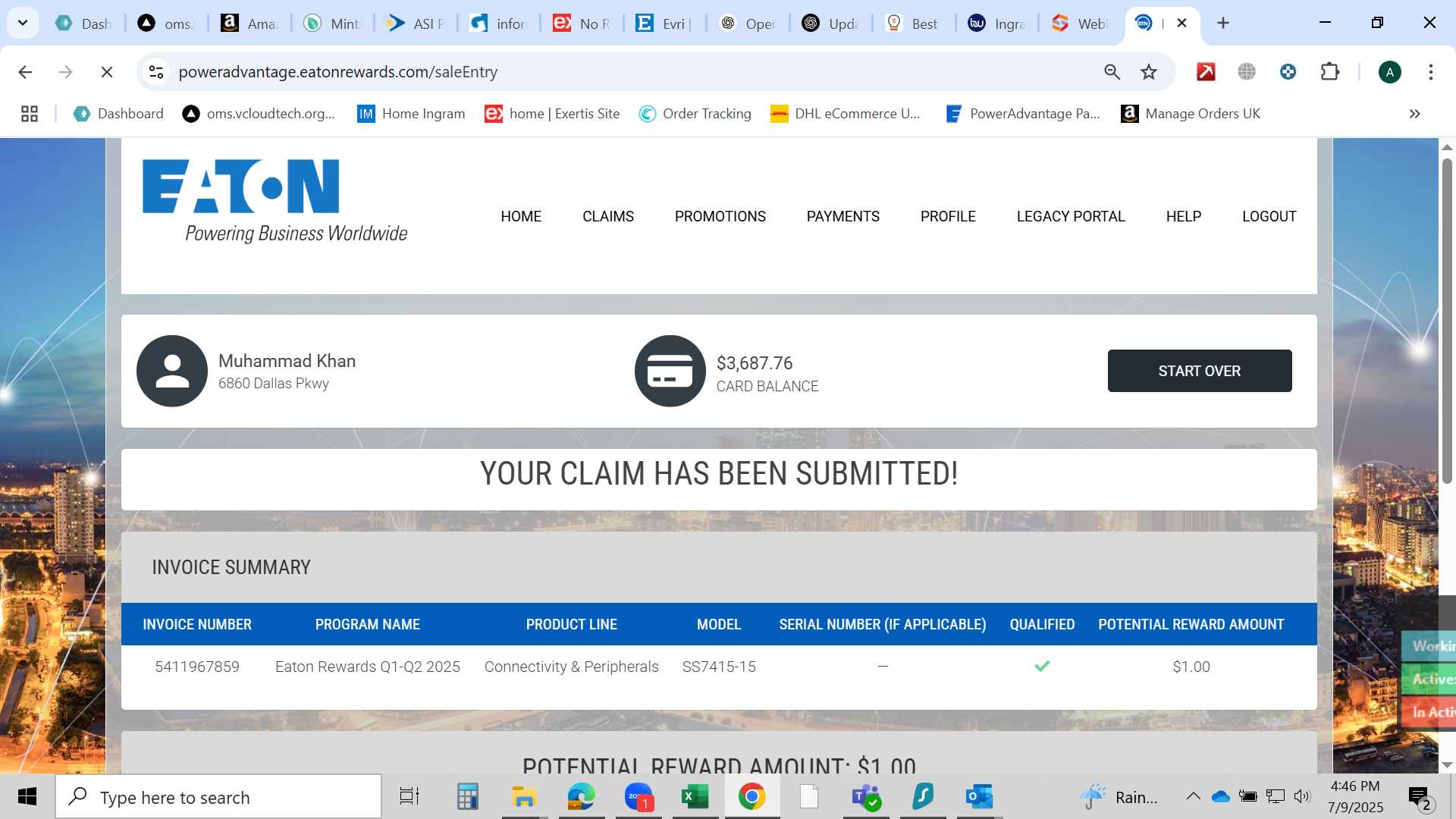Click invoice number 5411967859
The height and width of the screenshot is (819, 1456).
point(197,667)
